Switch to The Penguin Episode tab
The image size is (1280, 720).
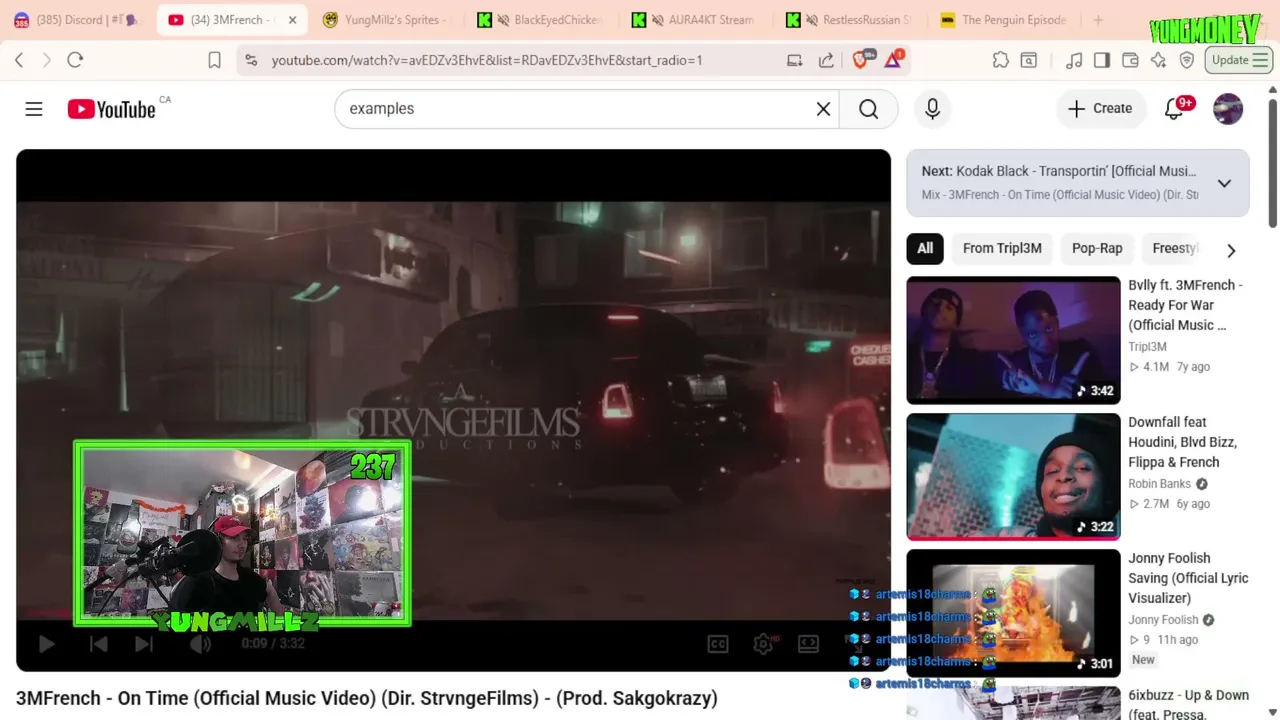click(x=1003, y=20)
